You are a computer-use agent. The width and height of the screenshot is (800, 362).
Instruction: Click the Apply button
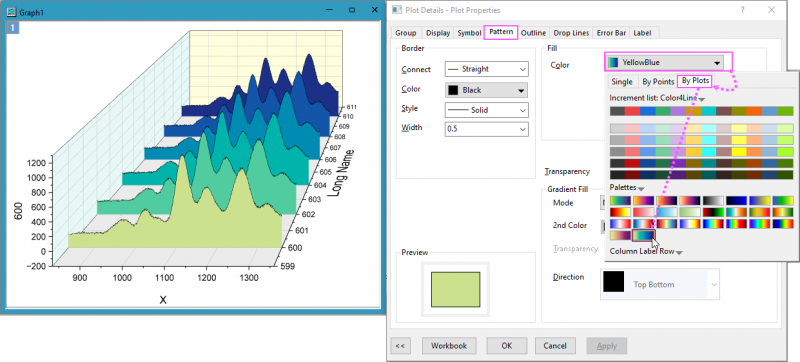(607, 346)
